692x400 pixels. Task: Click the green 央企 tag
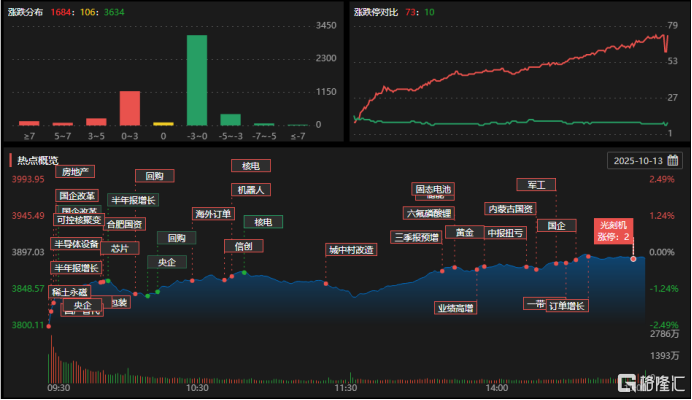167,262
